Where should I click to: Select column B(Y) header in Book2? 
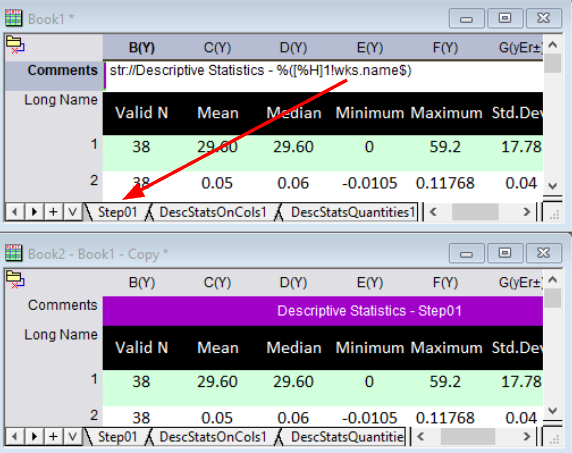pos(142,282)
